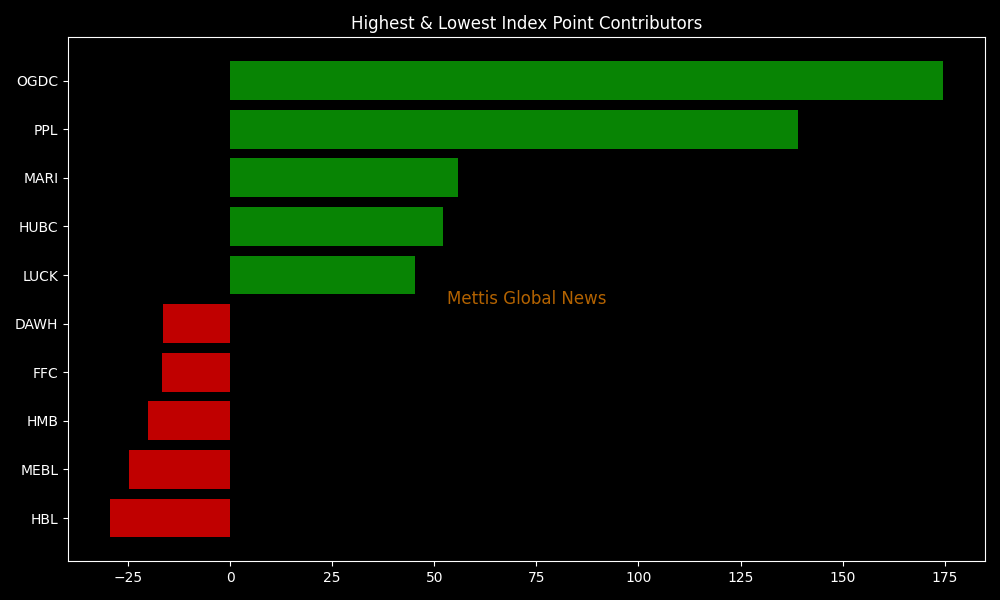Click the PPL axis label
The width and height of the screenshot is (1000, 600).
coord(45,130)
